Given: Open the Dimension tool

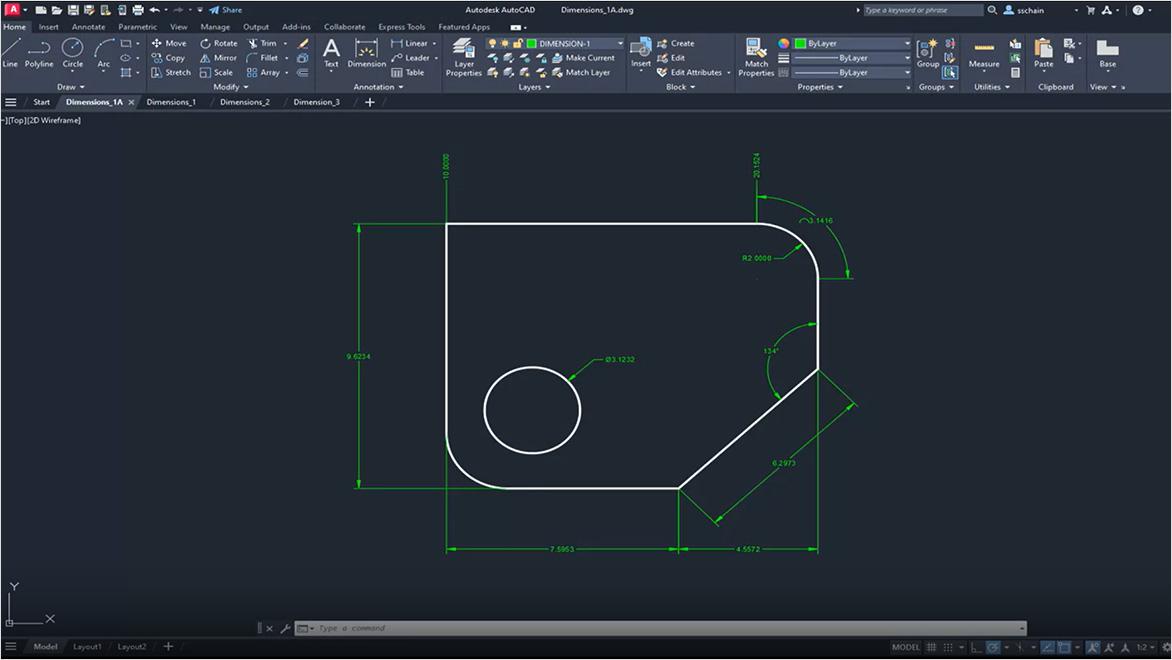Looking at the screenshot, I should click(x=366, y=57).
